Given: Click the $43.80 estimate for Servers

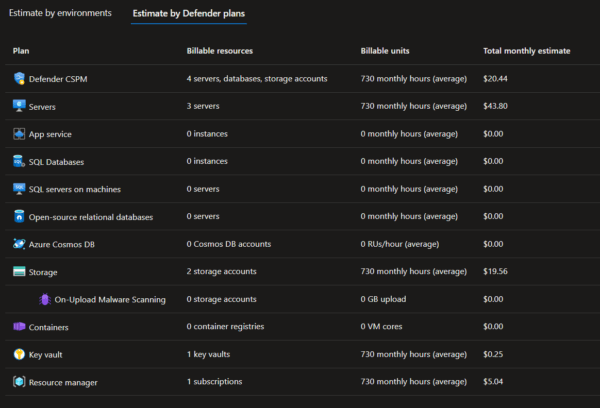Looking at the screenshot, I should click(x=495, y=106).
